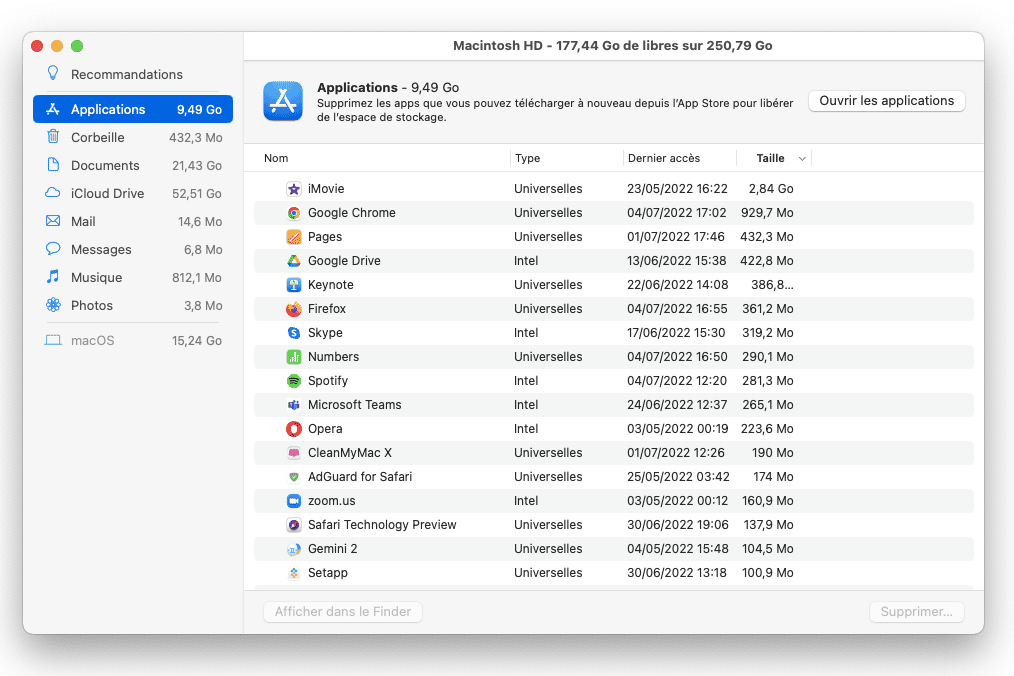The image size is (1014, 676).
Task: Click Google Drive's 'Intel' type cell
Action: [x=526, y=261]
